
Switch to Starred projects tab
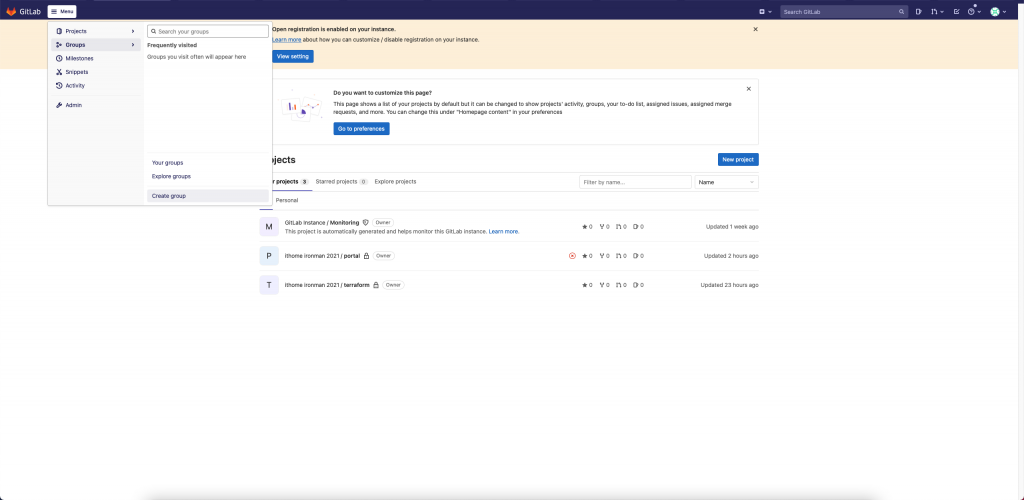click(x=342, y=181)
